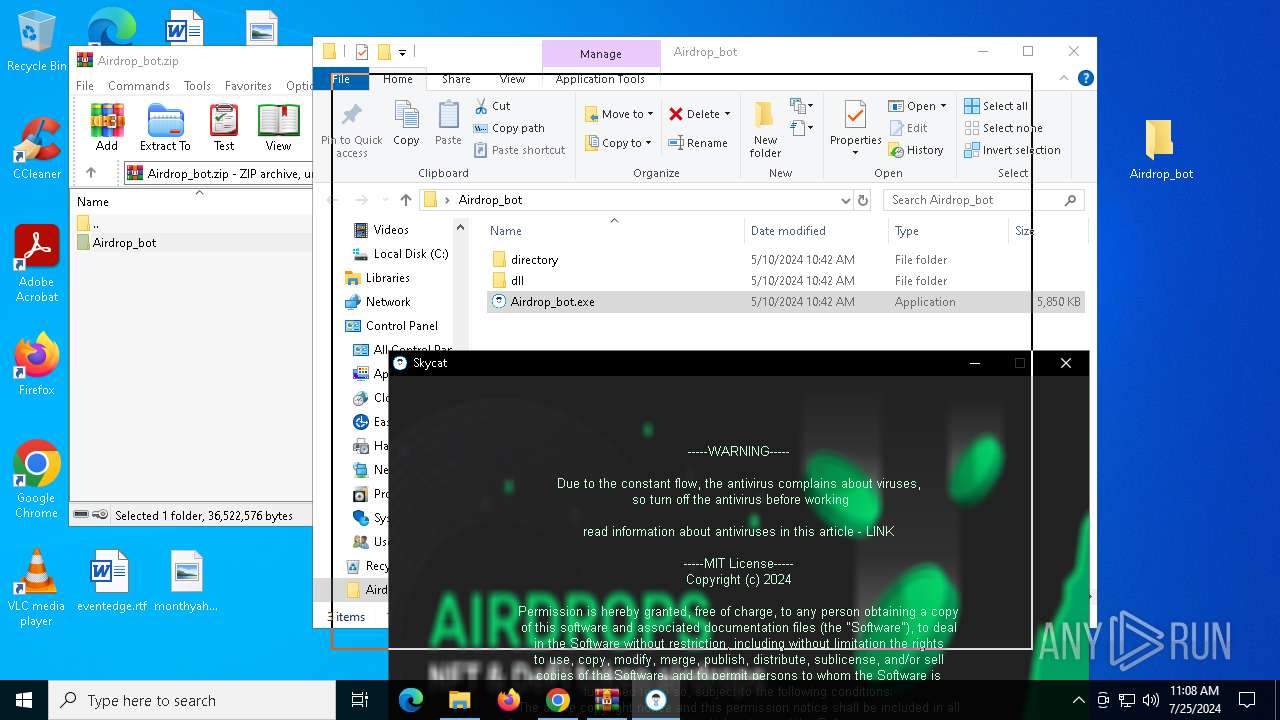Open VLC media player desktop shortcut
Viewport: 1280px width, 720px height.
point(36,588)
